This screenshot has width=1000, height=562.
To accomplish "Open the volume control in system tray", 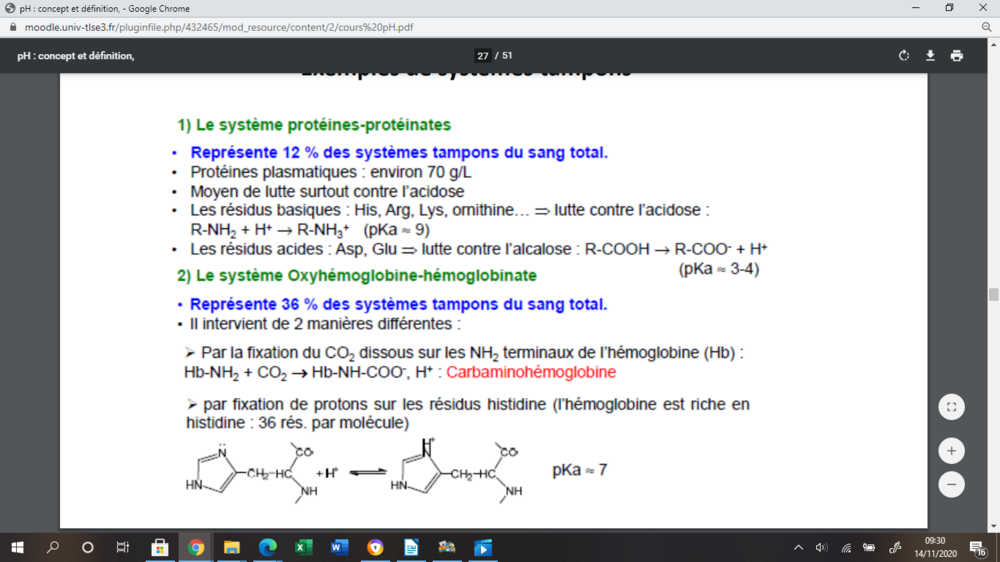I will tap(821, 547).
